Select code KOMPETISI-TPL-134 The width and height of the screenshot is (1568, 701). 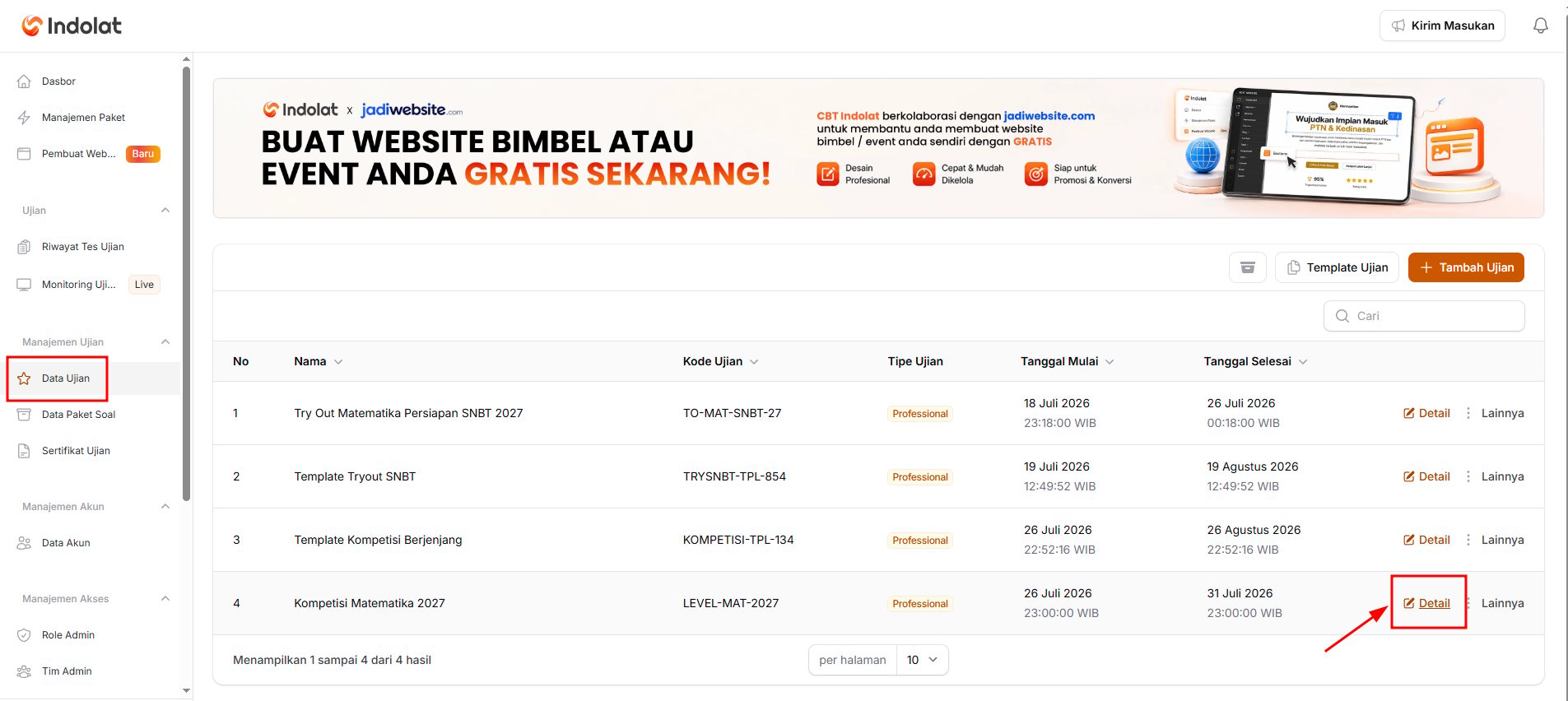(x=738, y=540)
